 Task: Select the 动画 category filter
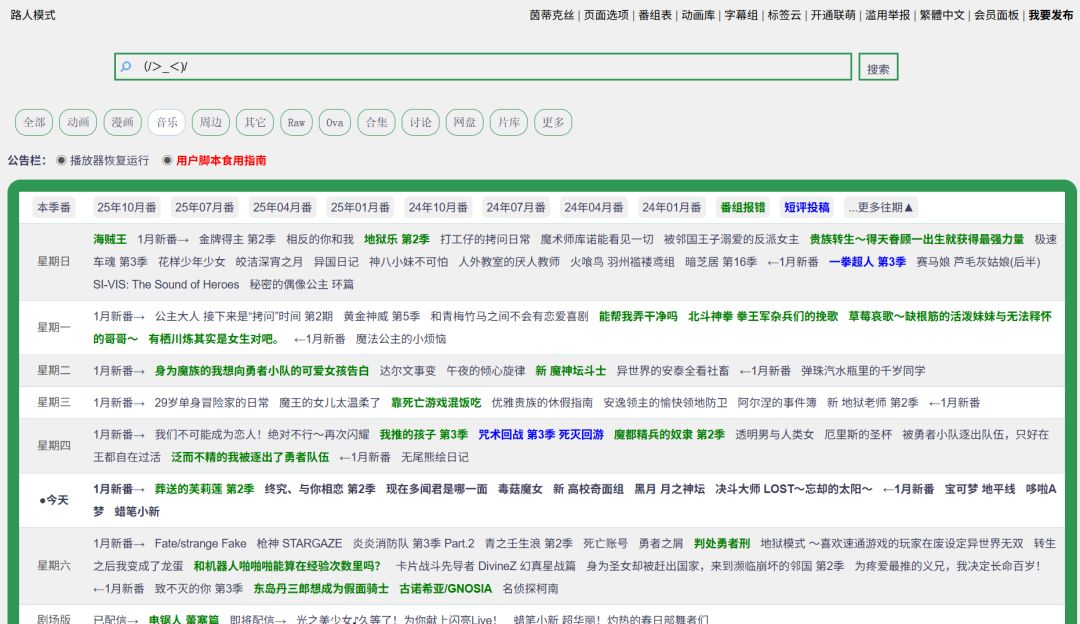(78, 122)
